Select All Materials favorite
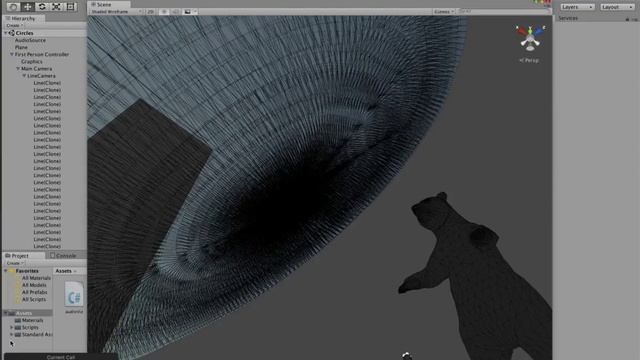 coord(36,278)
